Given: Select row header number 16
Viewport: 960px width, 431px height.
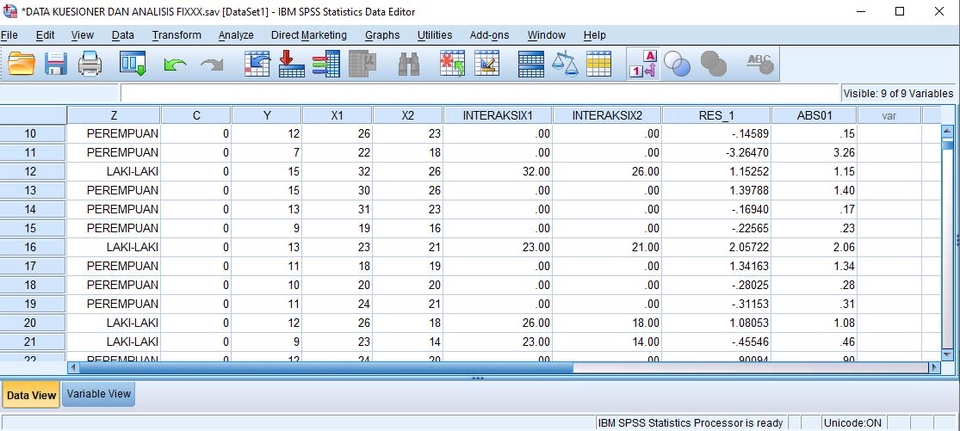Looking at the screenshot, I should [x=33, y=247].
